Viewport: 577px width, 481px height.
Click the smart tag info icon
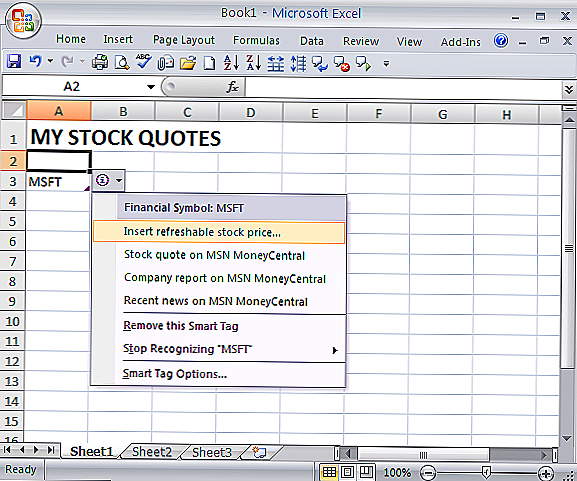click(x=102, y=180)
